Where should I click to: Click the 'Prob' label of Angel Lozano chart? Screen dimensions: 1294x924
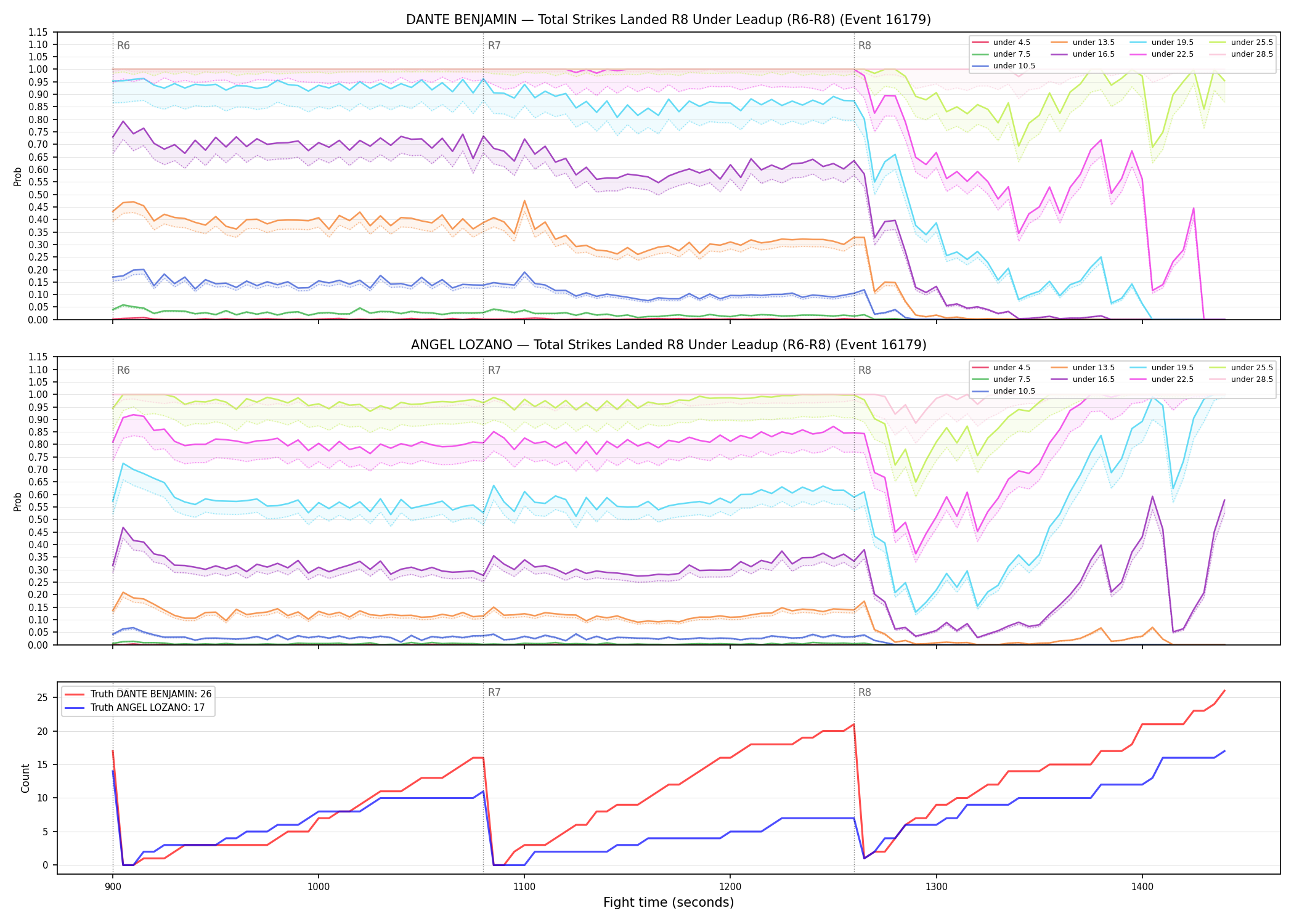tap(18, 501)
